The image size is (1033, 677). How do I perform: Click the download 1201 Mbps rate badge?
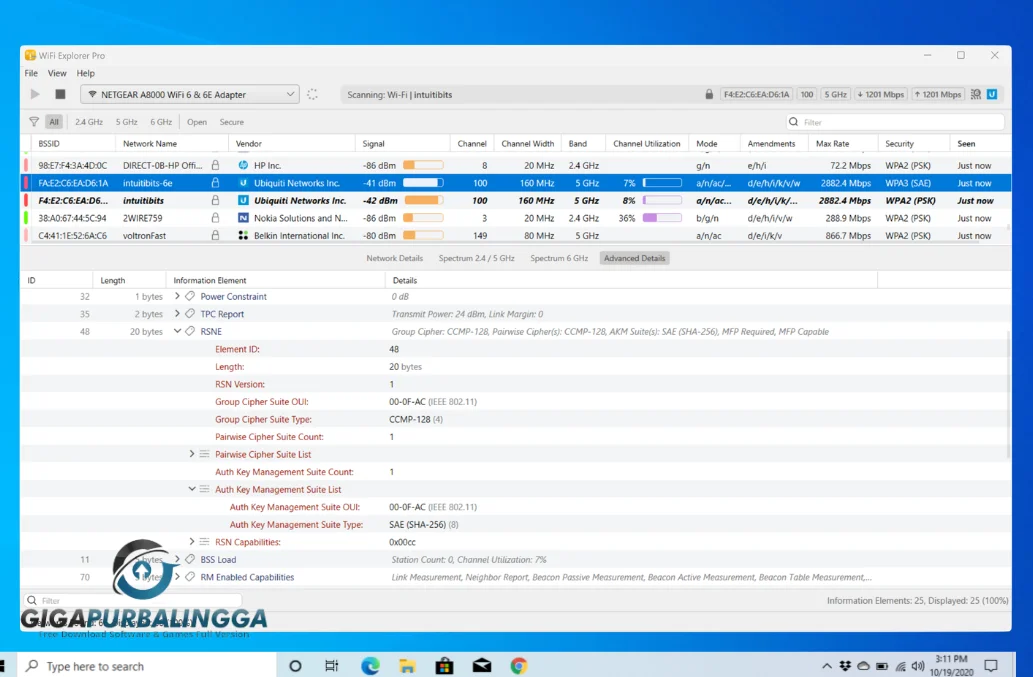(880, 94)
